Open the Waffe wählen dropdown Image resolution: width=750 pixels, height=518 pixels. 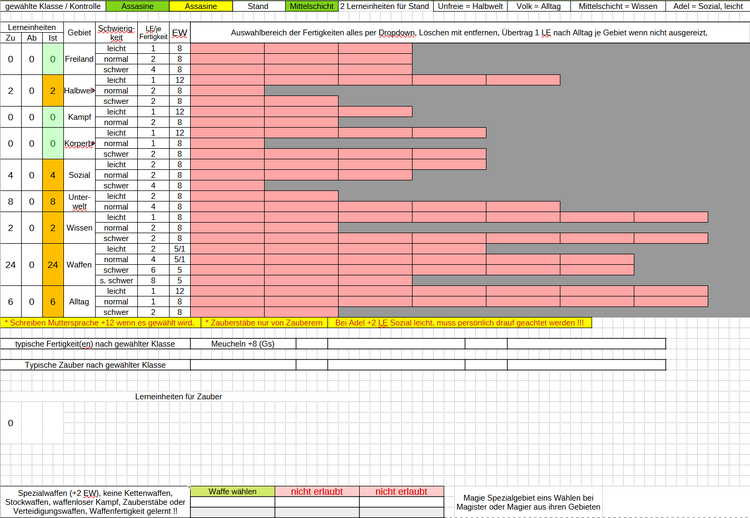point(231,491)
